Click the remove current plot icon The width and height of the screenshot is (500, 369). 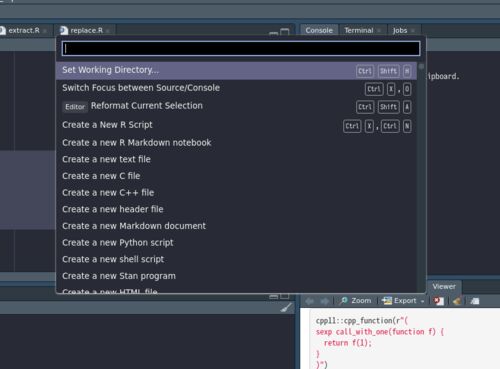[x=439, y=301]
